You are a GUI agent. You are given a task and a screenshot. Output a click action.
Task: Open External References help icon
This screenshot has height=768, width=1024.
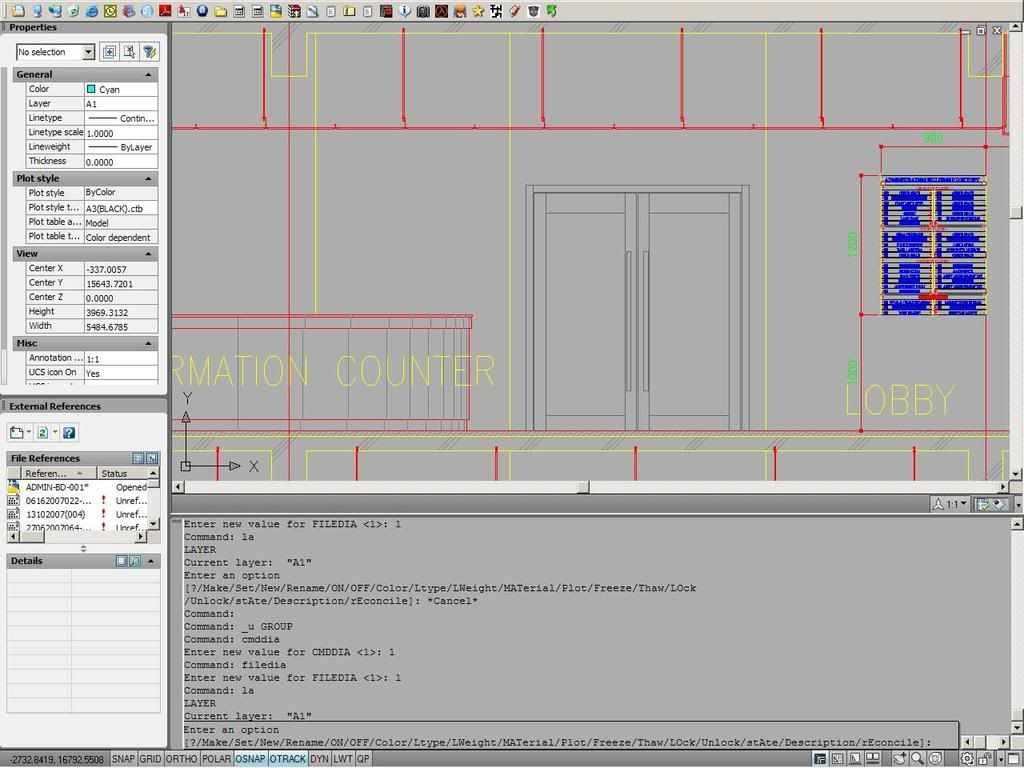tap(69, 433)
